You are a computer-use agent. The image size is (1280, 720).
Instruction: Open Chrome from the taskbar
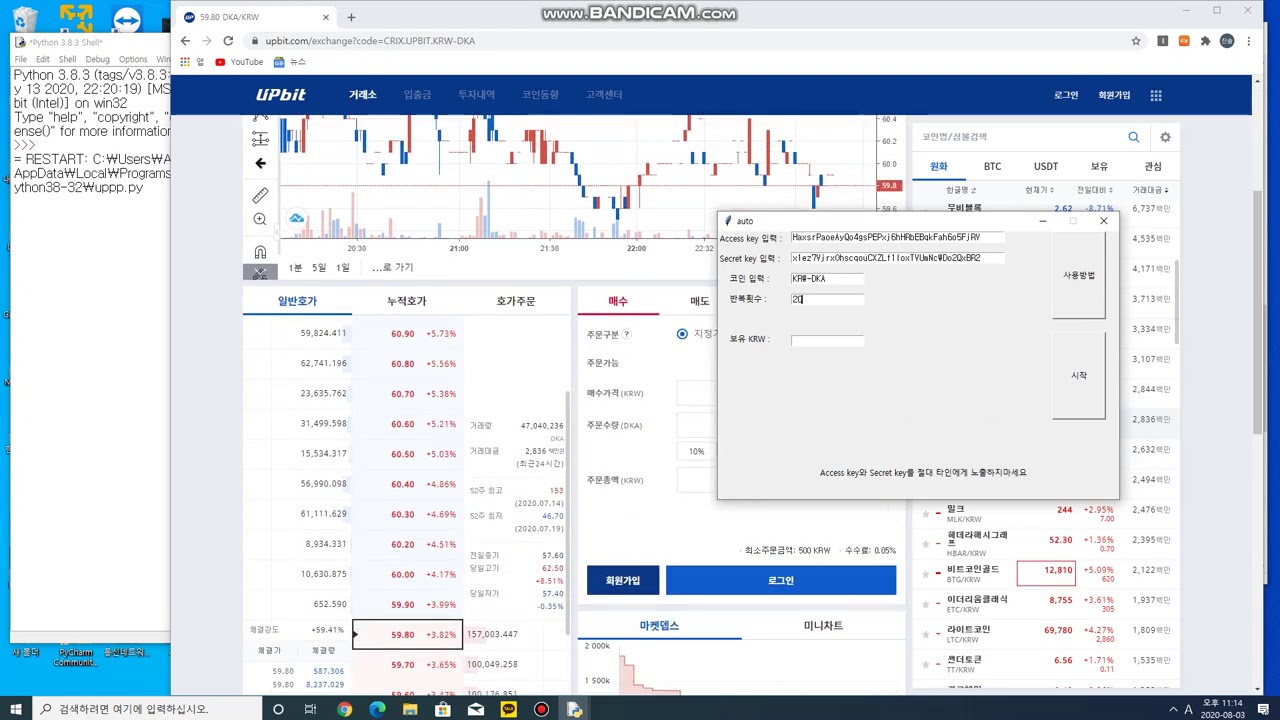344,709
